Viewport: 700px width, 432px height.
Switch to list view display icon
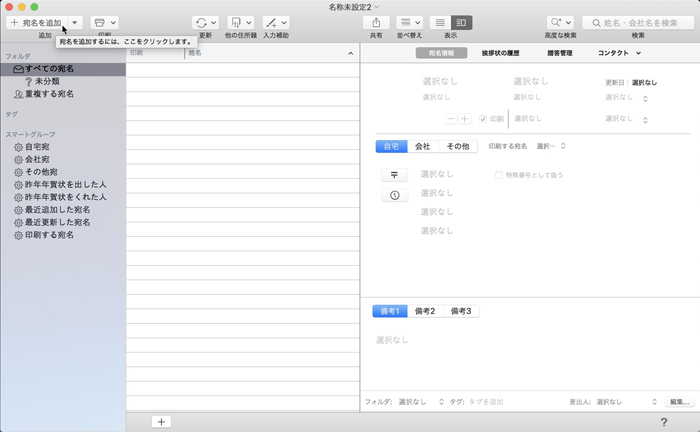[440, 21]
